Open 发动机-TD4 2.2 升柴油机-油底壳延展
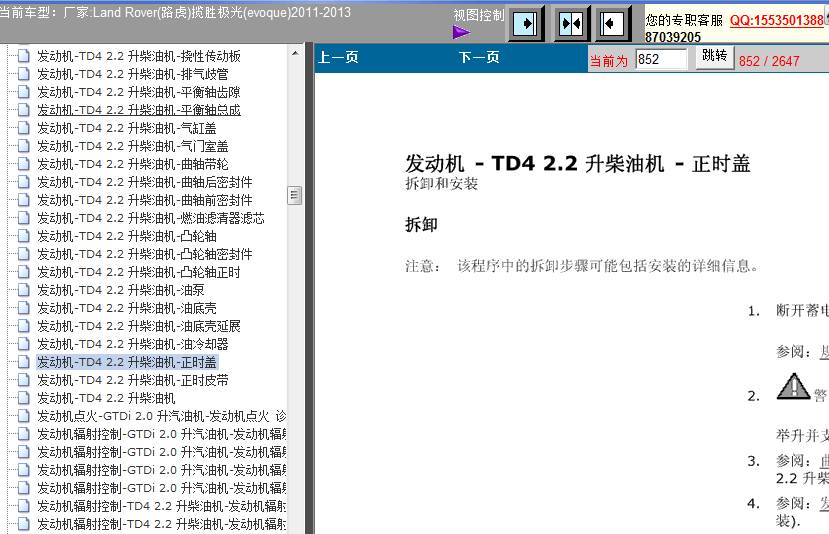Viewport: 829px width, 534px height. coord(139,326)
